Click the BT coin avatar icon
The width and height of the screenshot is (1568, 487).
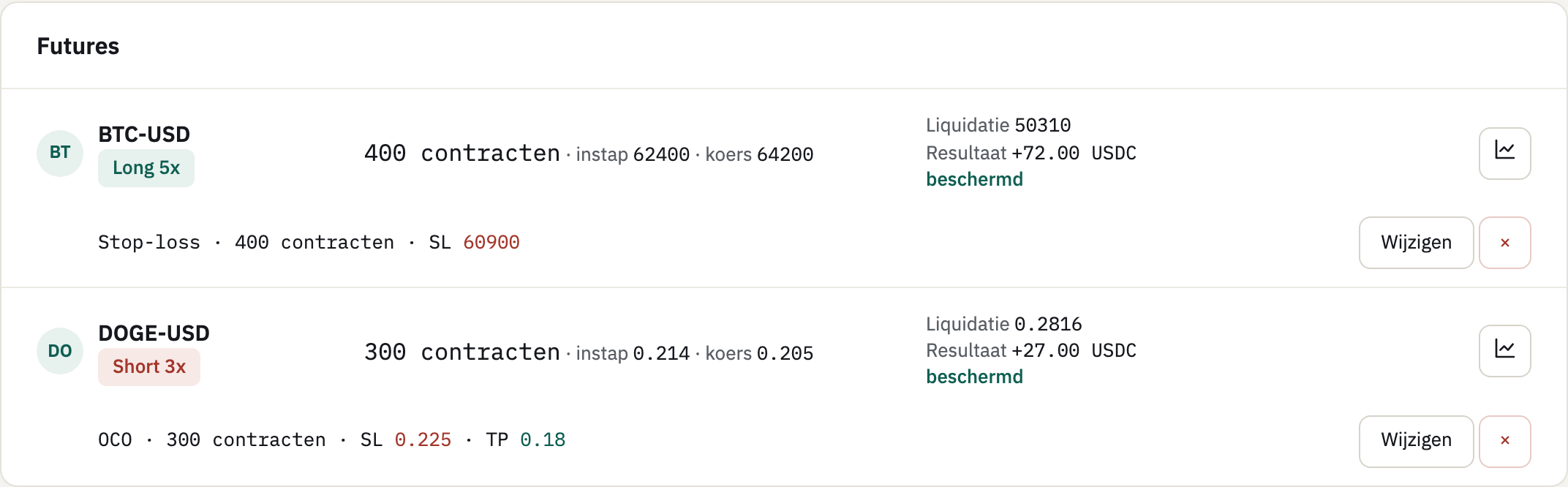point(60,154)
